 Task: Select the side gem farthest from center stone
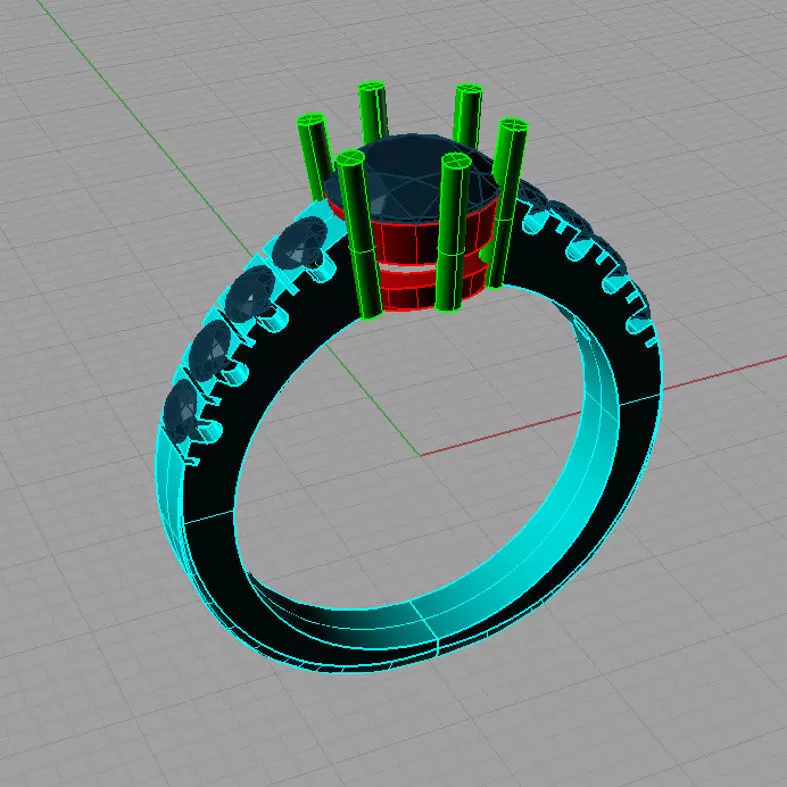click(x=180, y=410)
